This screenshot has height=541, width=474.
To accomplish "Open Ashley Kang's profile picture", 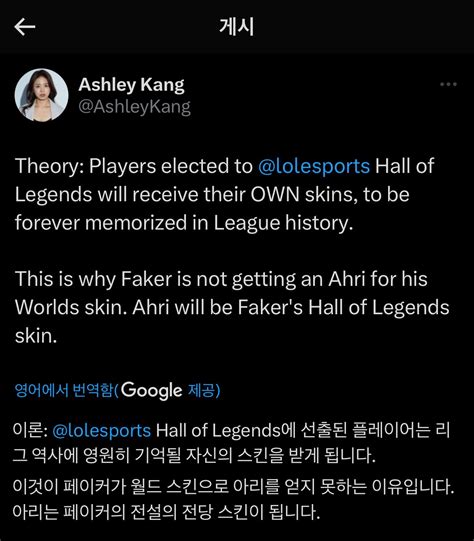I will point(41,95).
